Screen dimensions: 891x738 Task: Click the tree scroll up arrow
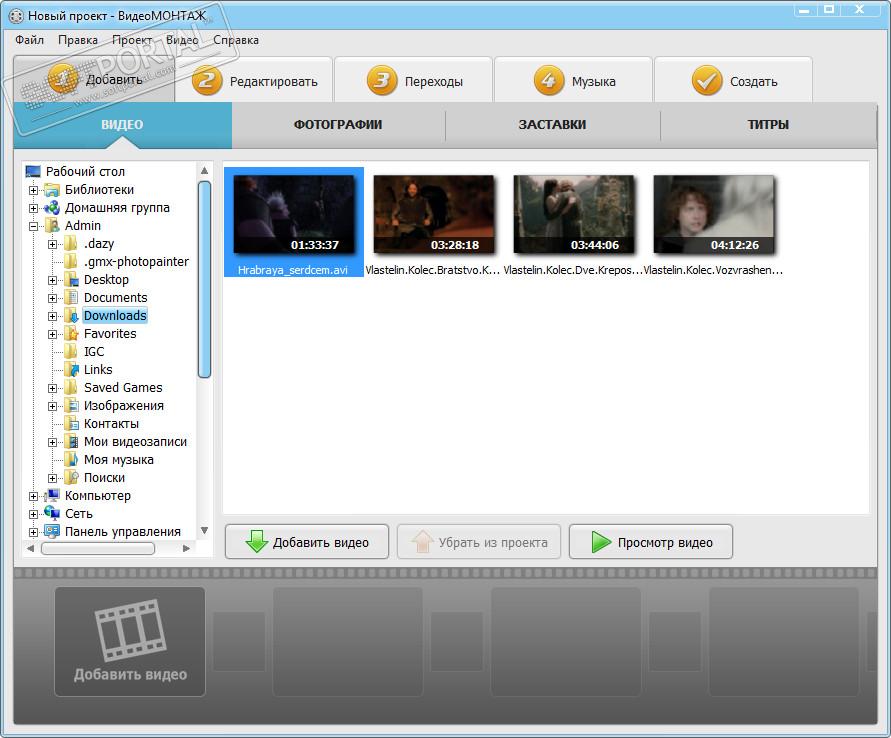(205, 170)
